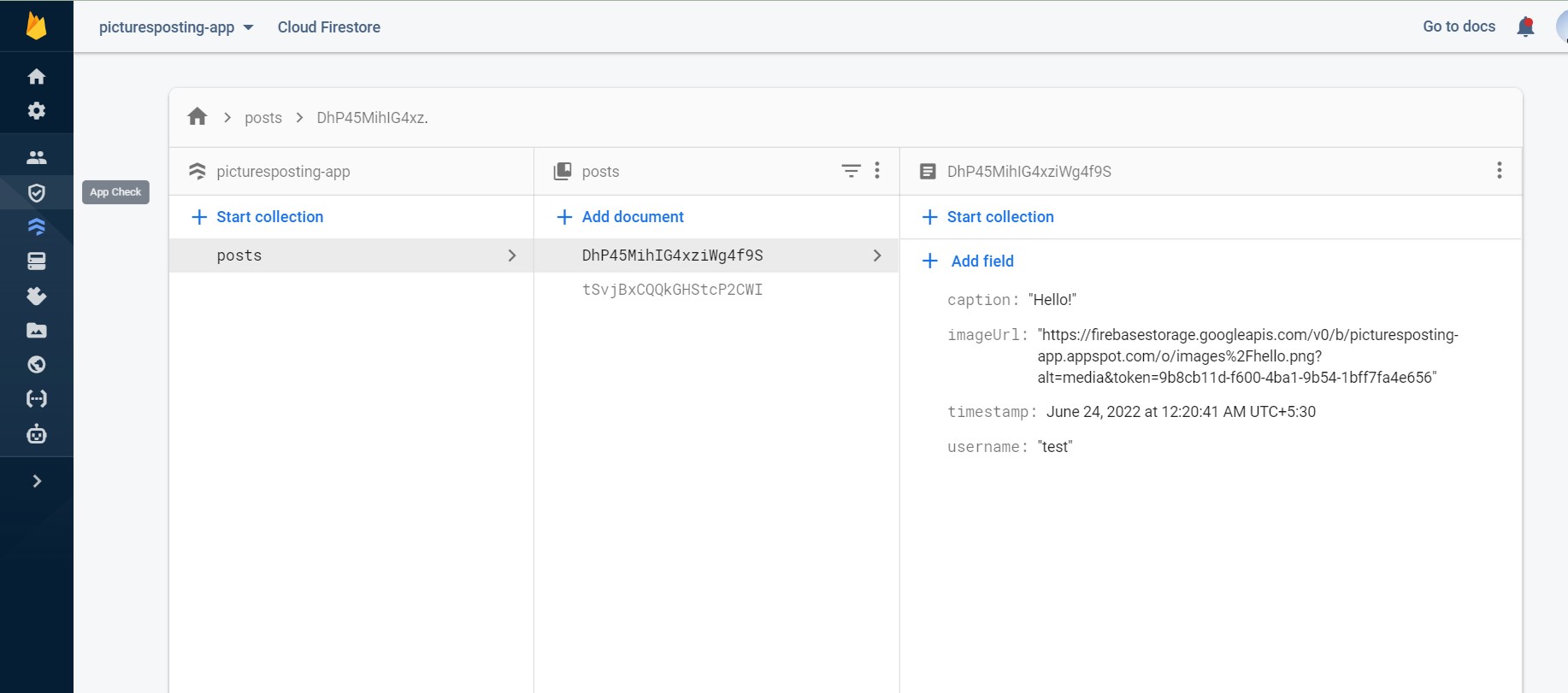Go to docs link

[x=1459, y=26]
